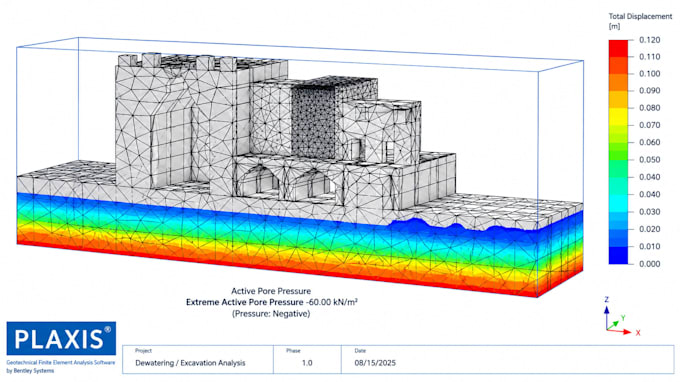Click the legend value 0.090

[x=650, y=91]
